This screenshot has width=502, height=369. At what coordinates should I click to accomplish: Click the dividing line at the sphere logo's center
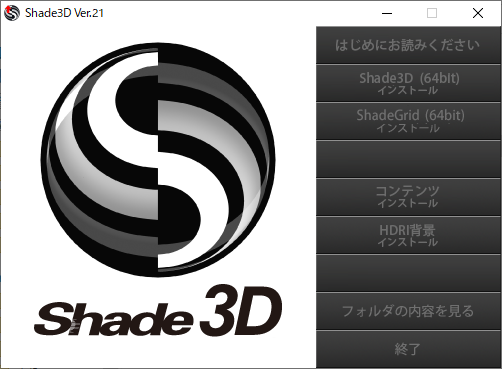point(158,159)
